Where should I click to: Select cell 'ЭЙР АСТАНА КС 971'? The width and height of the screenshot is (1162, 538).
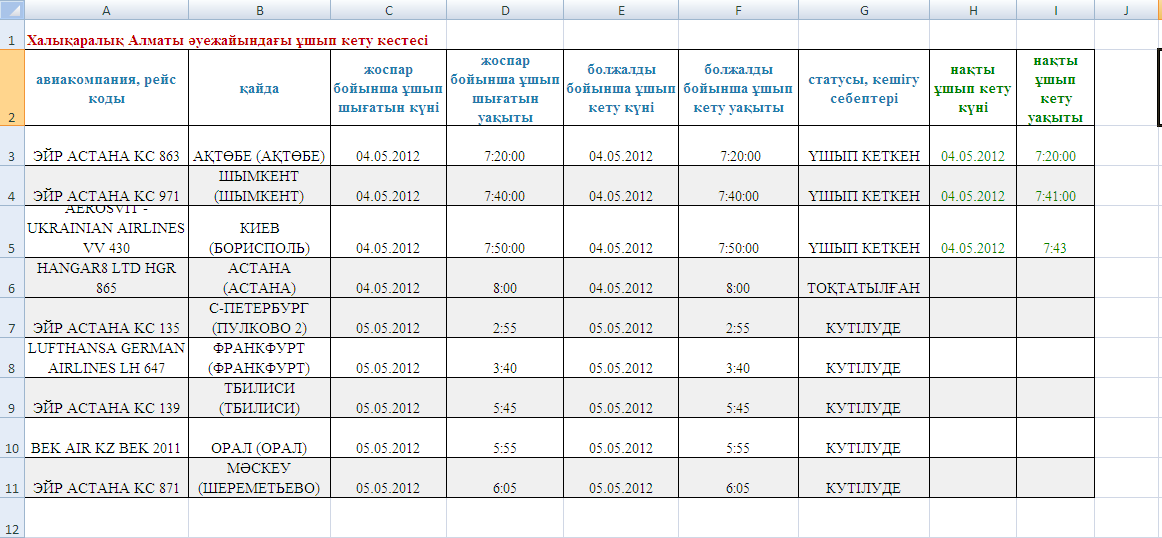(x=107, y=186)
